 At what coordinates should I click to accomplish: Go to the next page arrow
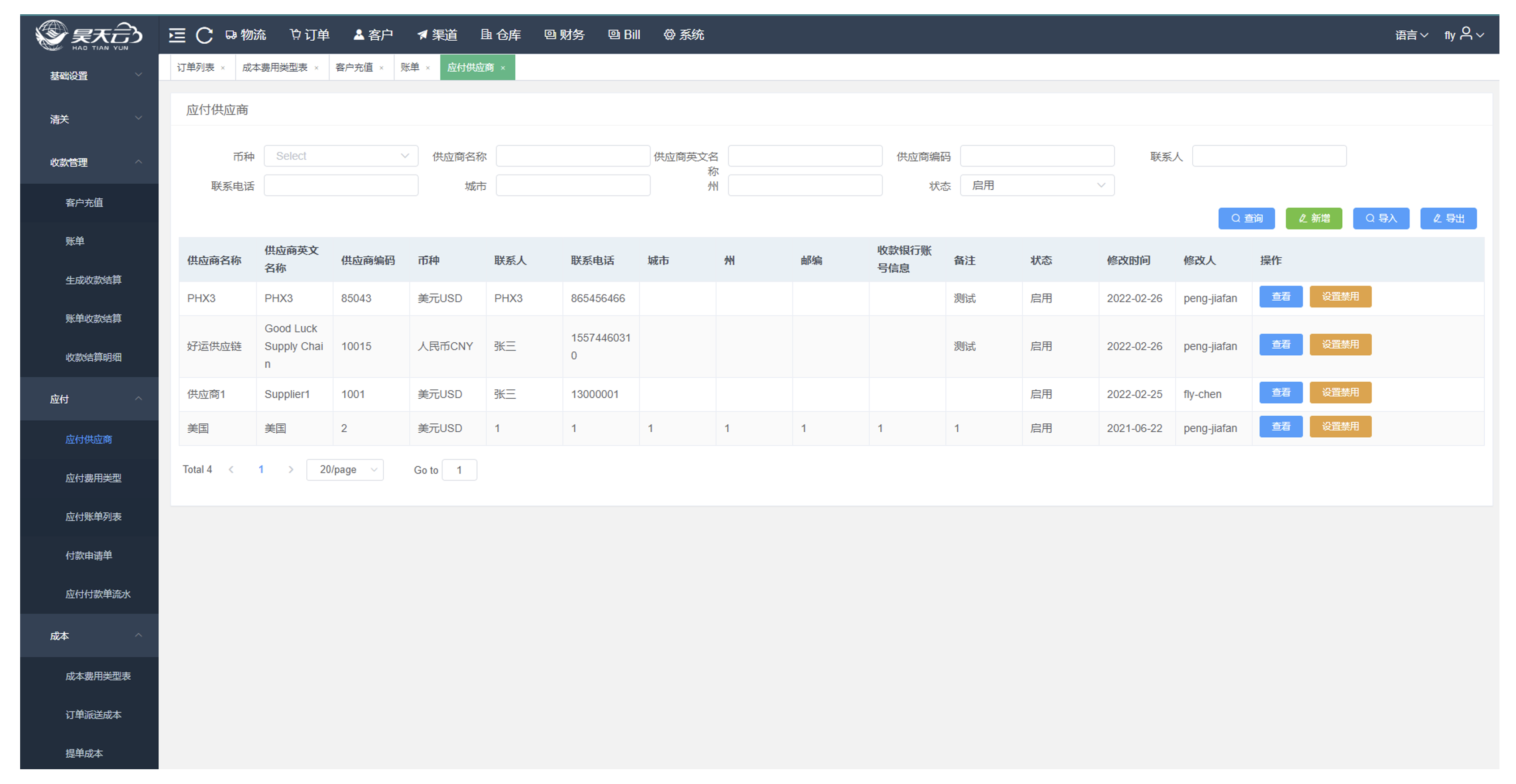tap(291, 470)
